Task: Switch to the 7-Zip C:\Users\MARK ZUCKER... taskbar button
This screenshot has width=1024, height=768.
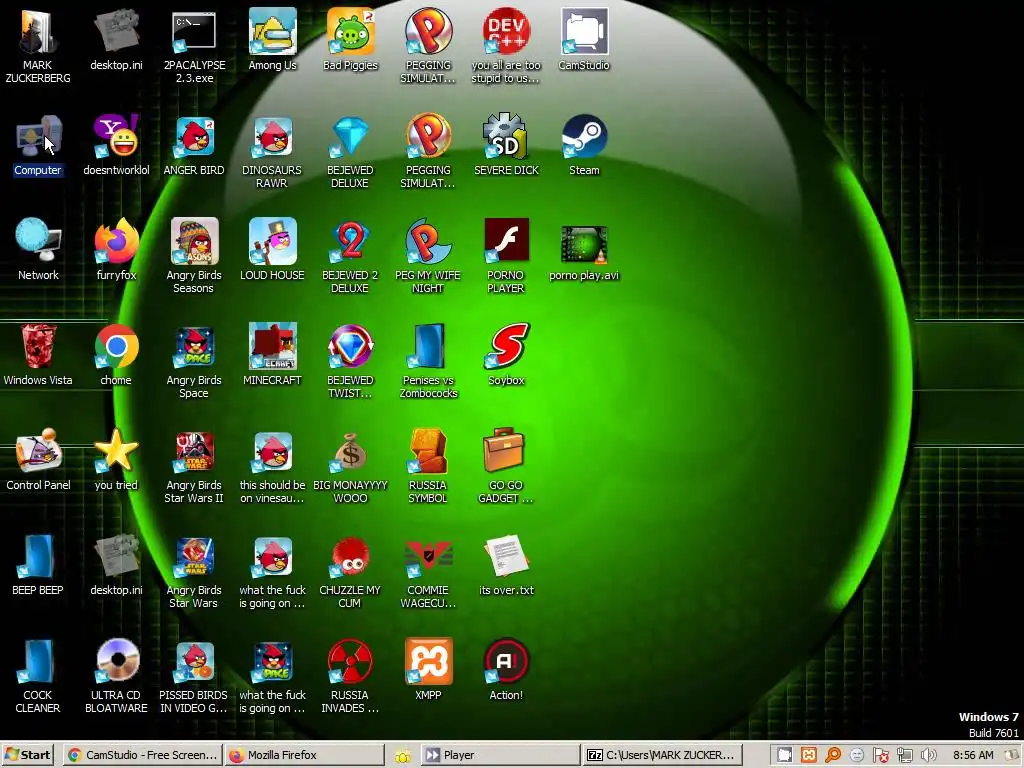Action: pyautogui.click(x=663, y=755)
